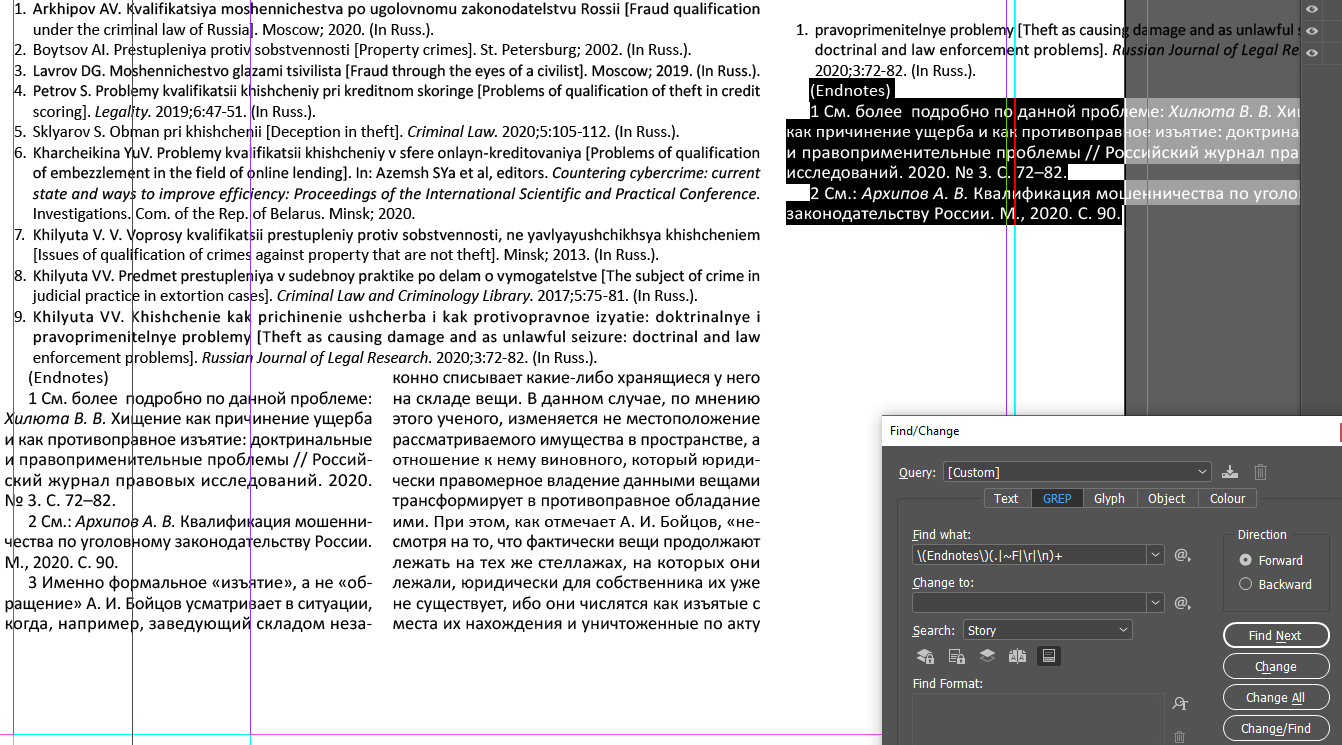The width and height of the screenshot is (1342, 745).
Task: Click Specify attributes to find icon
Action: click(x=1180, y=704)
